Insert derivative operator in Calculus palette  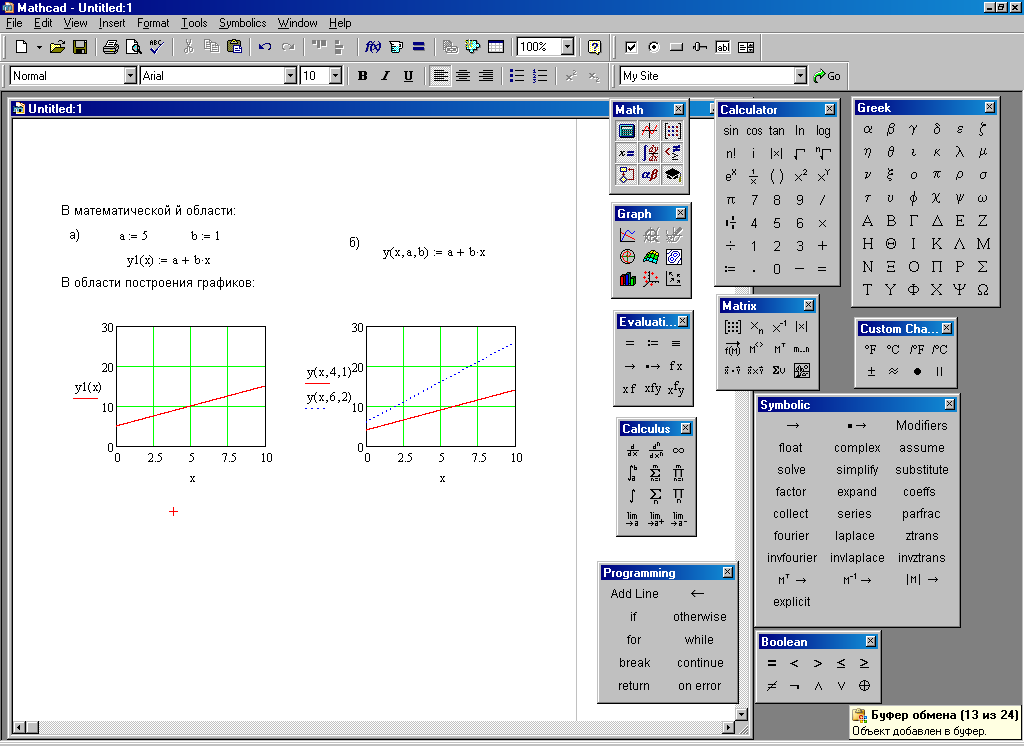(x=632, y=451)
